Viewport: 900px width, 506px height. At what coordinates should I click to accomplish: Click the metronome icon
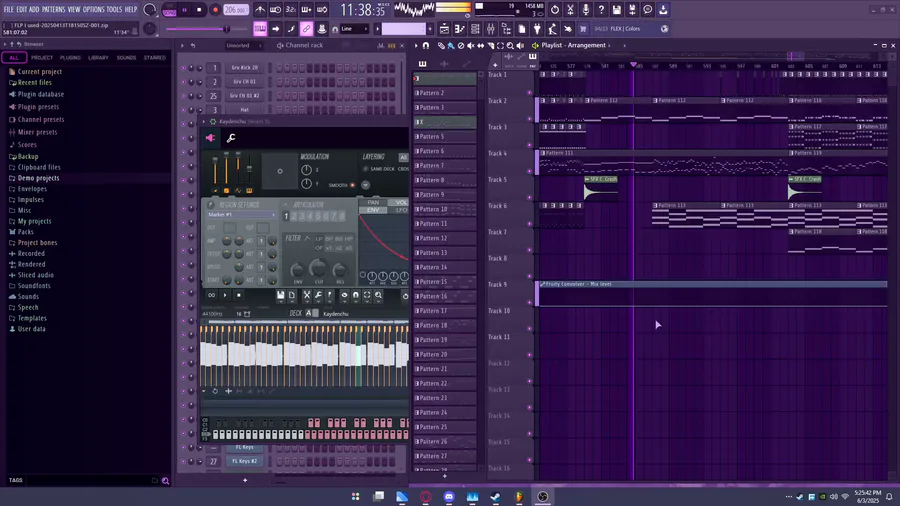(260, 10)
